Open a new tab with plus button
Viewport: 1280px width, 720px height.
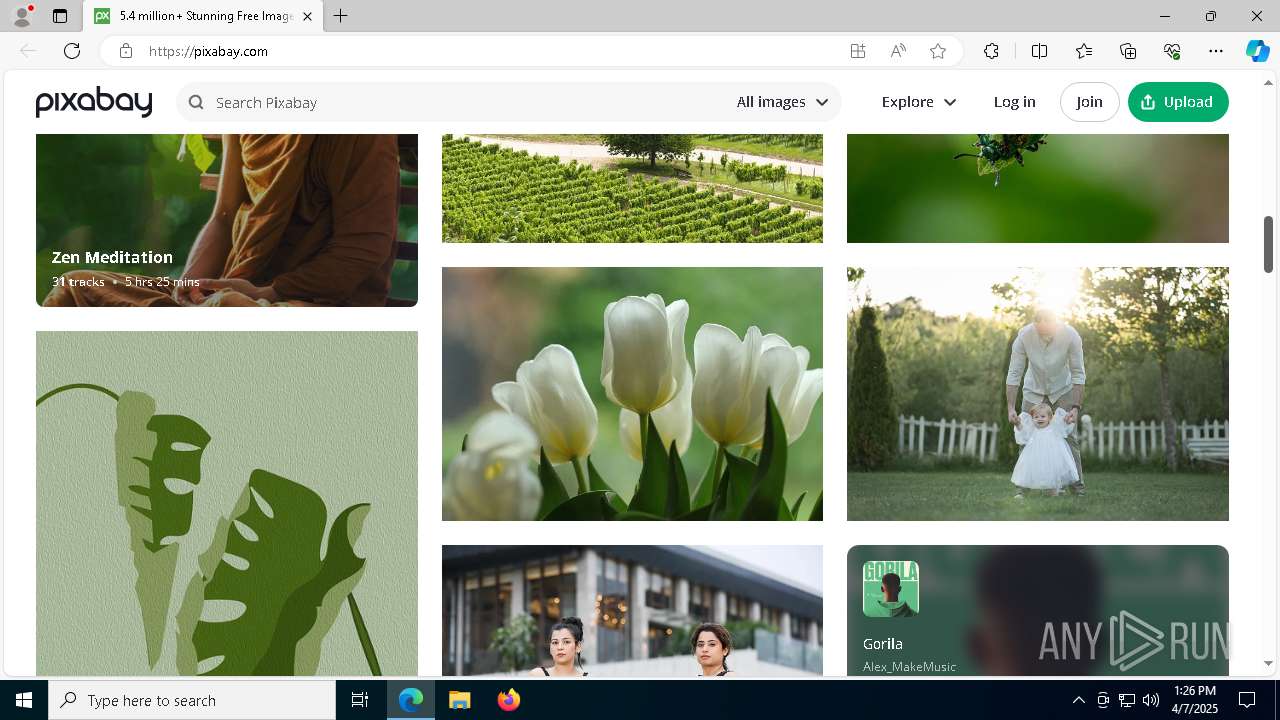(341, 16)
